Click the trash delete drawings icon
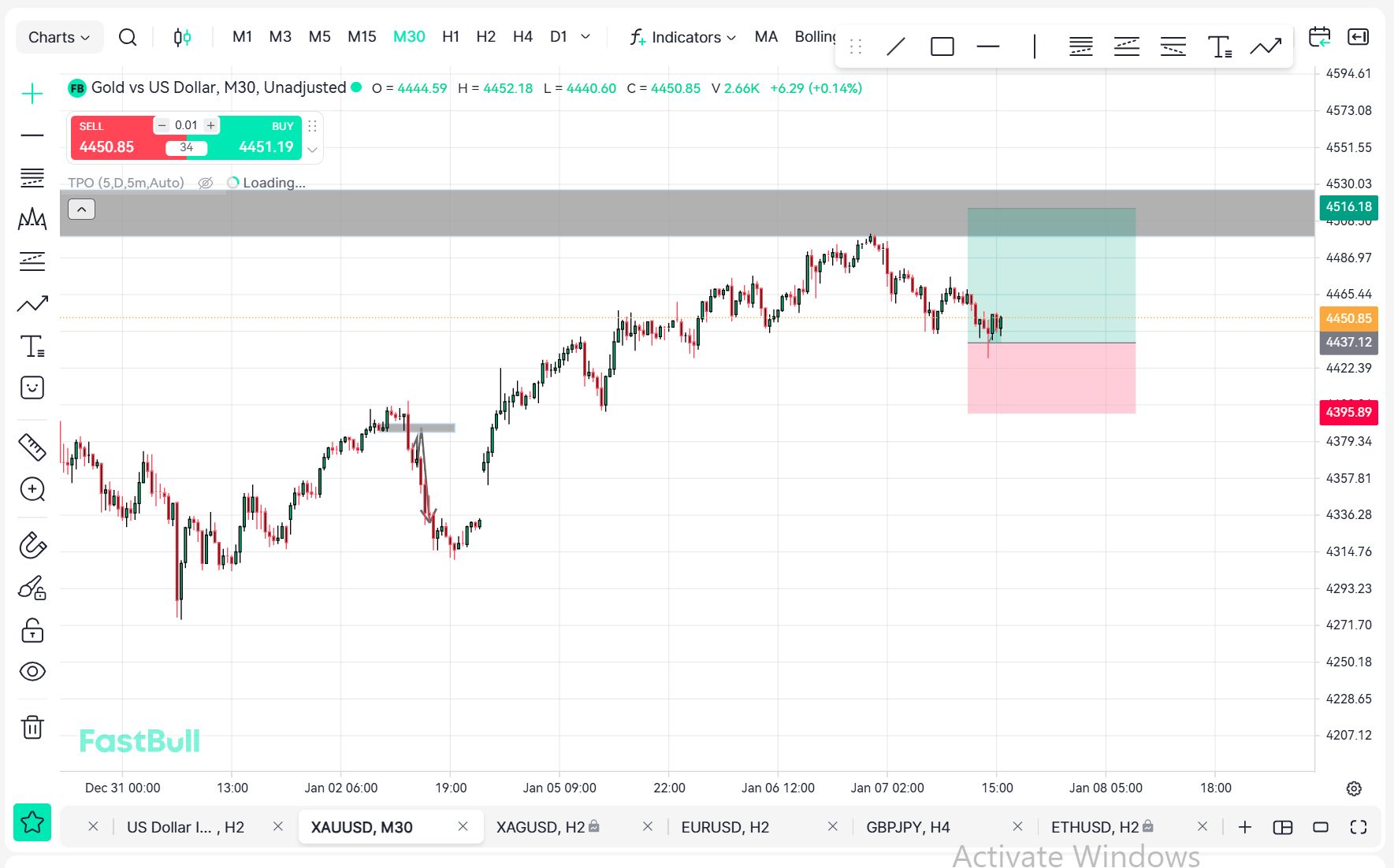Image resolution: width=1394 pixels, height=868 pixels. (x=32, y=727)
